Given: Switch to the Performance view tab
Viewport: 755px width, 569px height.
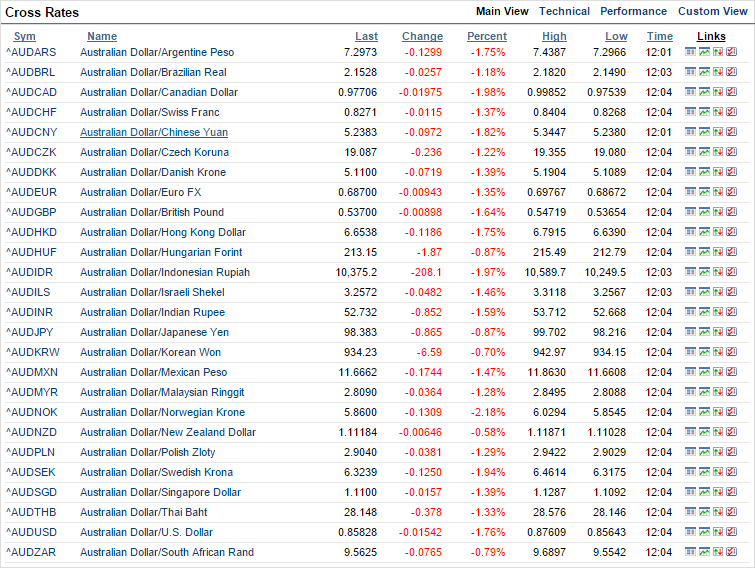Looking at the screenshot, I should pyautogui.click(x=633, y=12).
